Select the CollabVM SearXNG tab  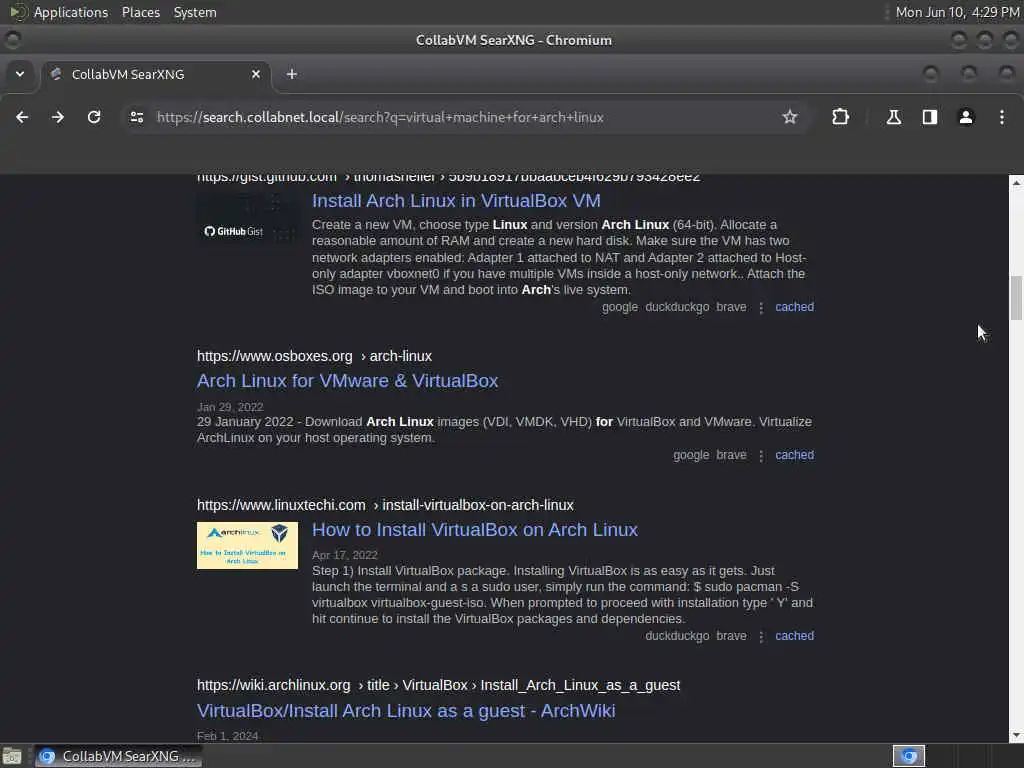155,74
